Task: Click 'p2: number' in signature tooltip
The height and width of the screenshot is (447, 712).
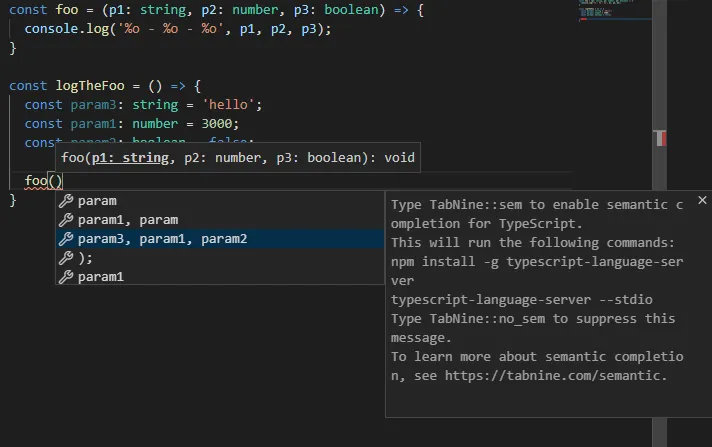Action: point(222,158)
